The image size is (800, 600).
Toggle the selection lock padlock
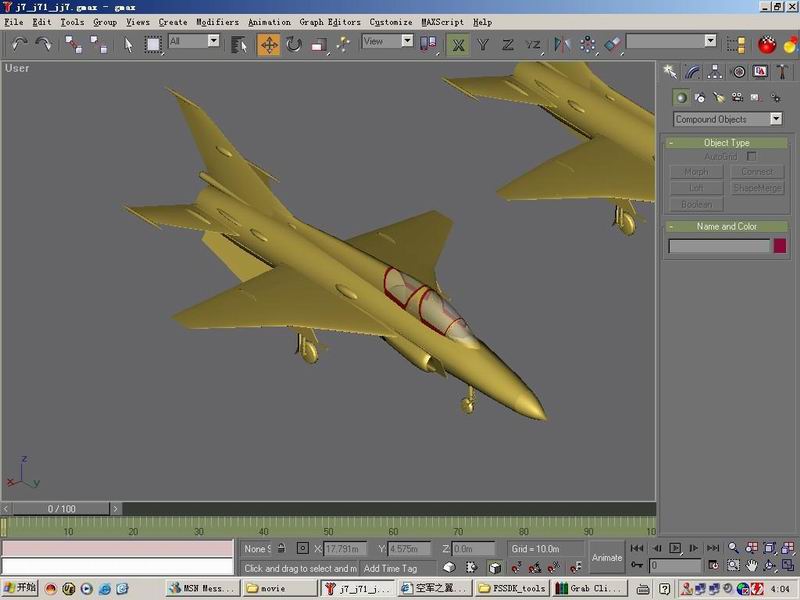tap(281, 548)
